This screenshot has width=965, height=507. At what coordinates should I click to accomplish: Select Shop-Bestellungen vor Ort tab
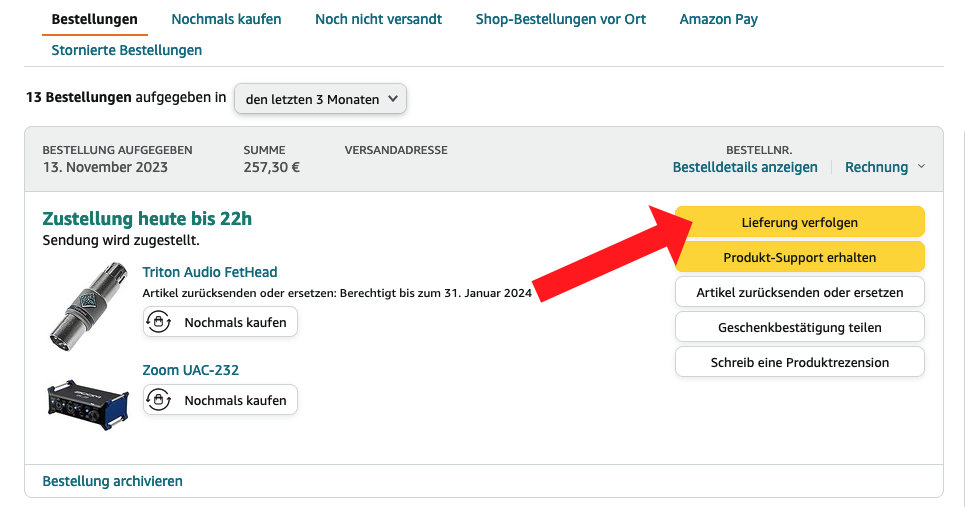pos(560,19)
